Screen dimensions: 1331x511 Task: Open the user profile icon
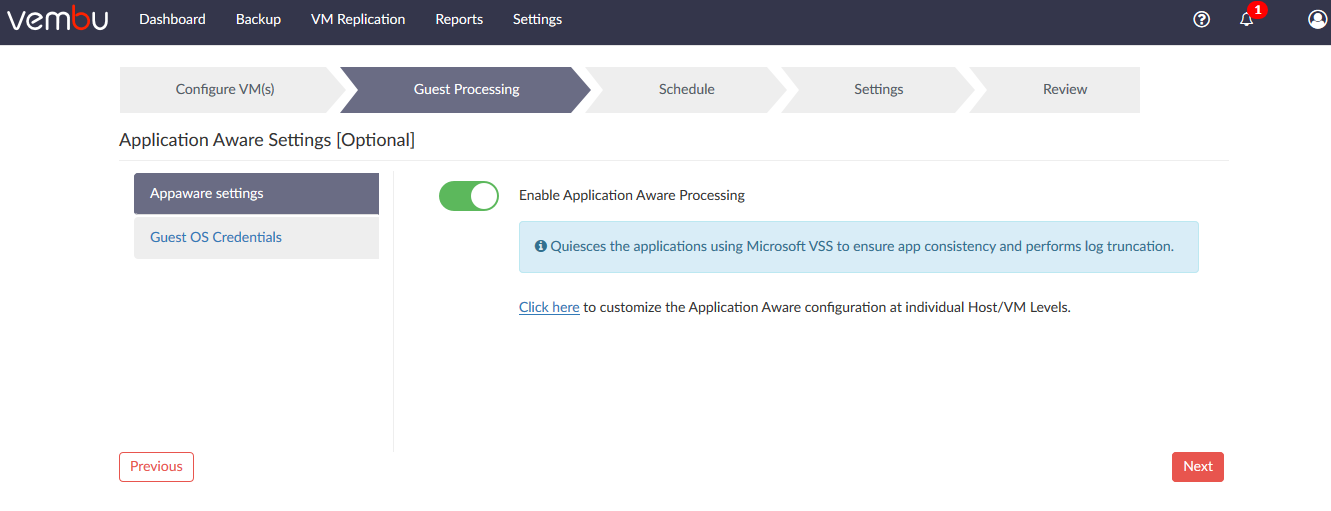pyautogui.click(x=1318, y=19)
